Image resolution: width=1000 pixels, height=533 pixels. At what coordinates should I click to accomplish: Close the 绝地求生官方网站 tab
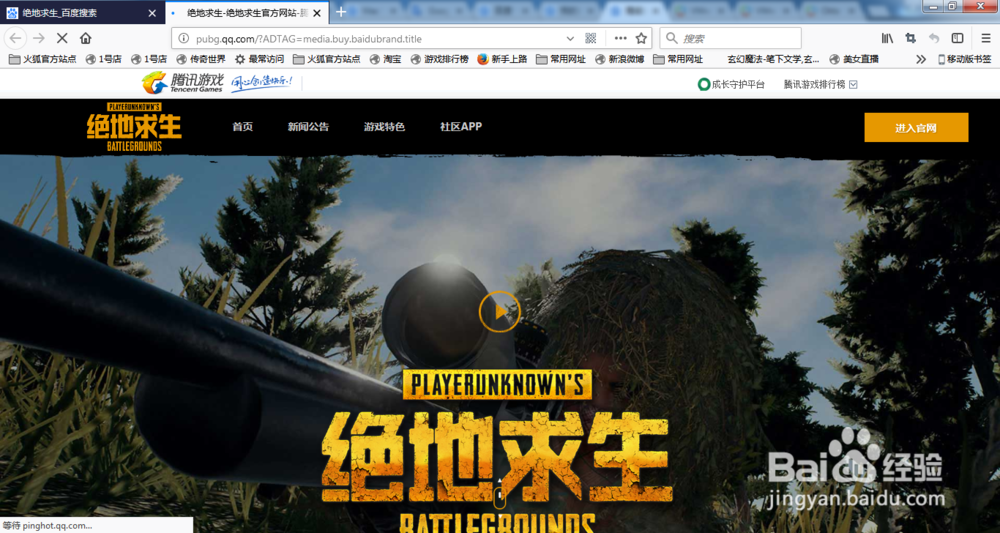coord(316,13)
